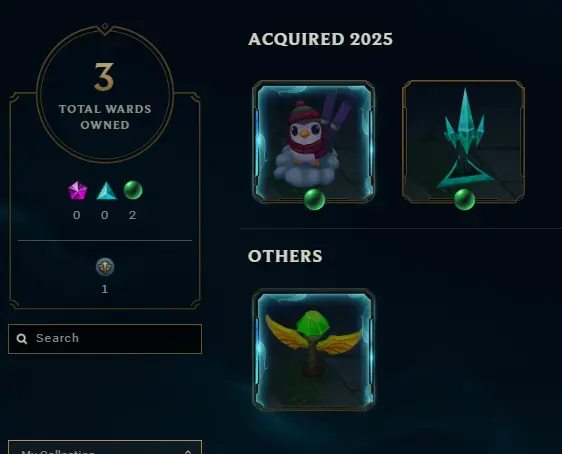Click the count 1 under legacy emblem
This screenshot has width=562, height=454.
pyautogui.click(x=105, y=289)
